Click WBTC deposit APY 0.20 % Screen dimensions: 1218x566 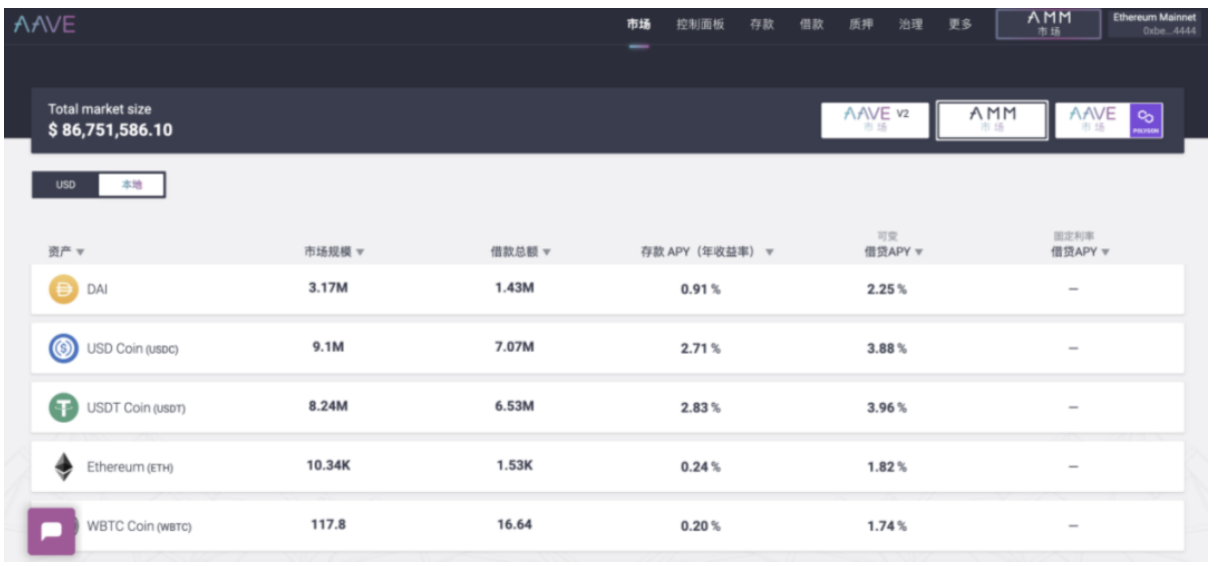(701, 525)
